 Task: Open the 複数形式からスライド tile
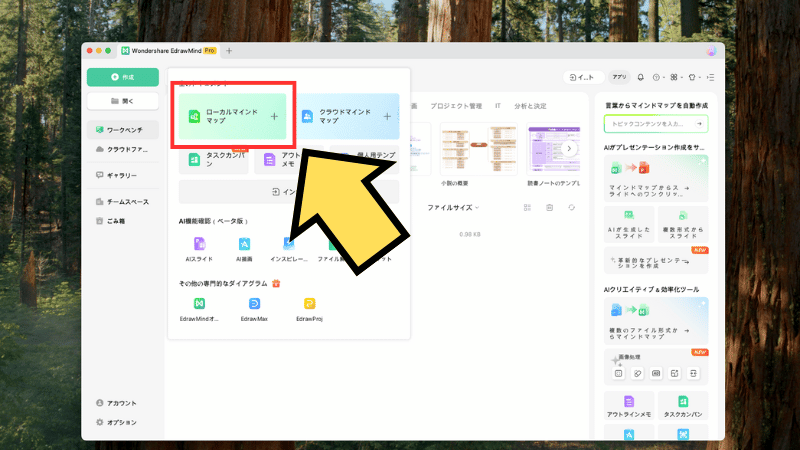(x=683, y=224)
